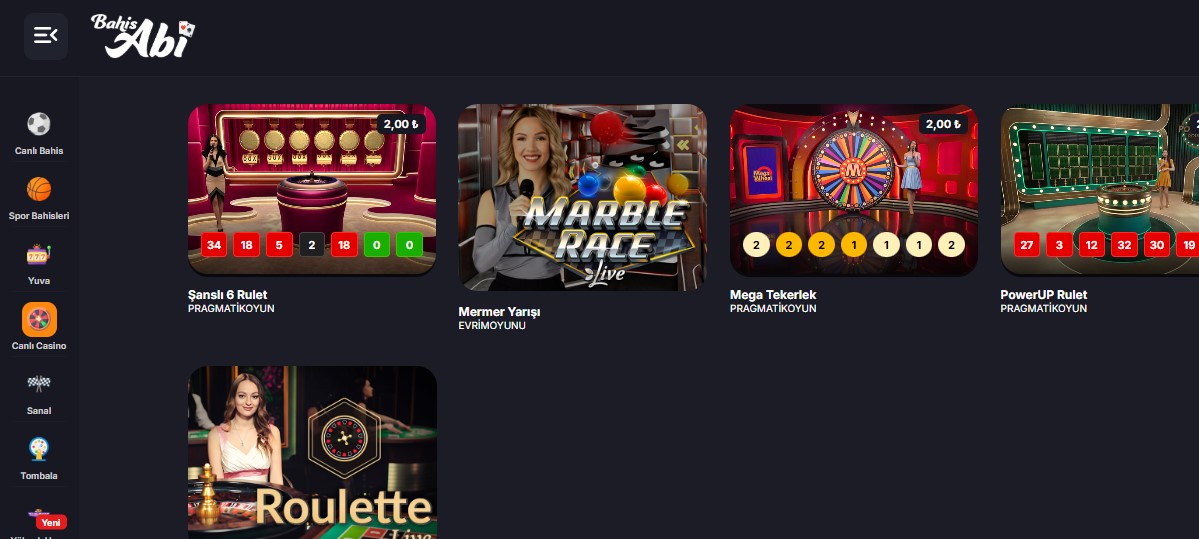
Task: Open Canlı Bahis soccer ball icon
Action: click(x=39, y=124)
